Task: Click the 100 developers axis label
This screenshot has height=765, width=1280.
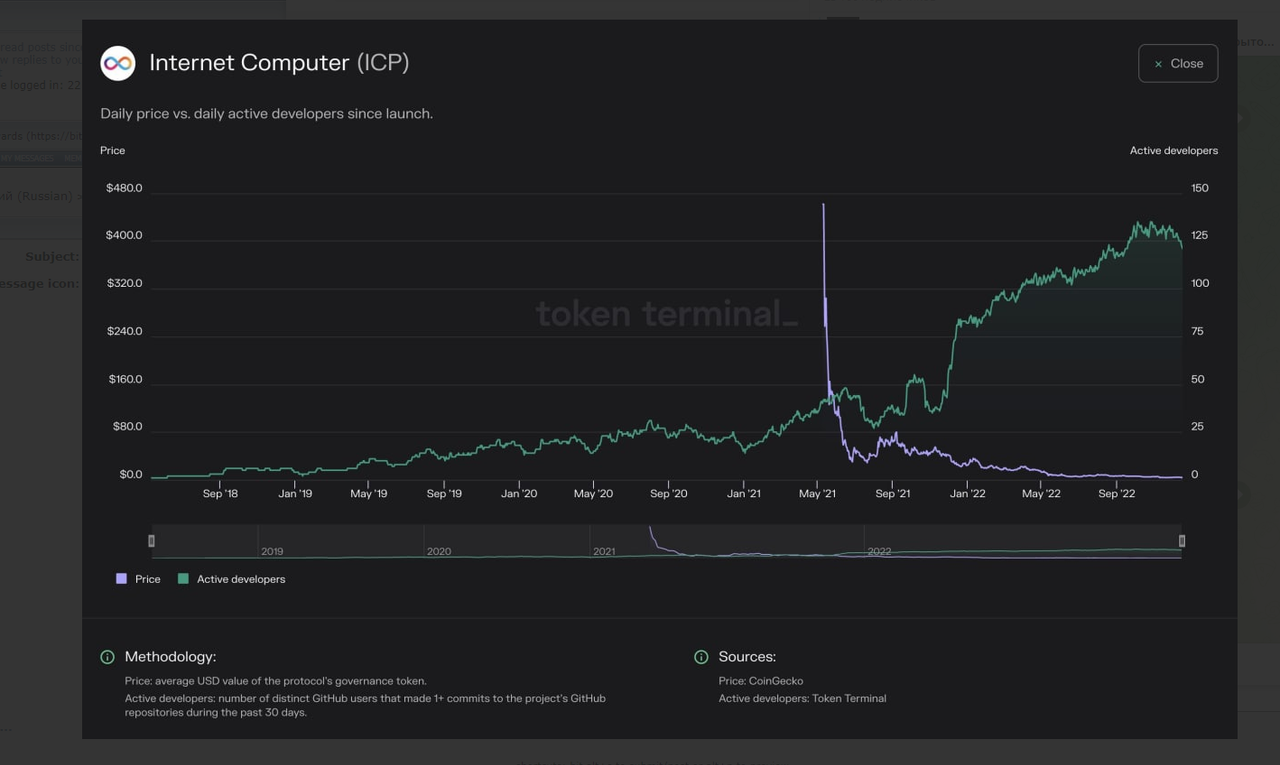Action: click(1200, 284)
